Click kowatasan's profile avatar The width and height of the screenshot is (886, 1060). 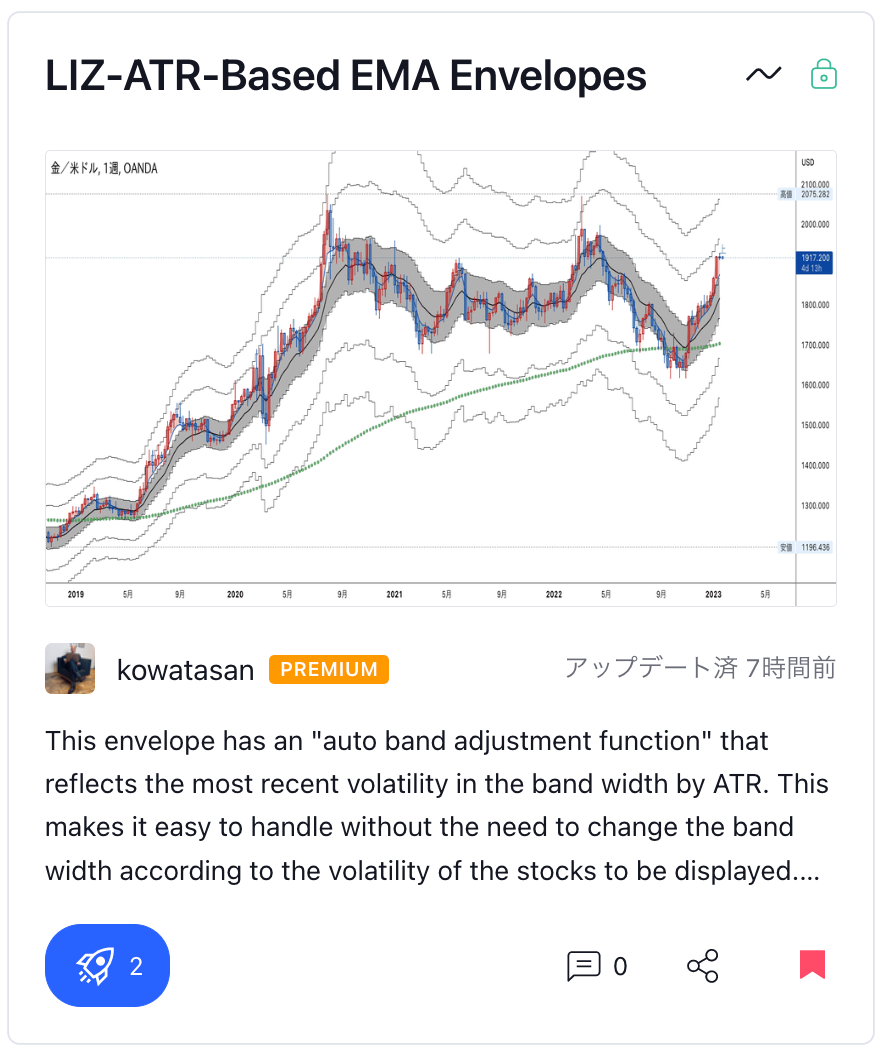70,668
